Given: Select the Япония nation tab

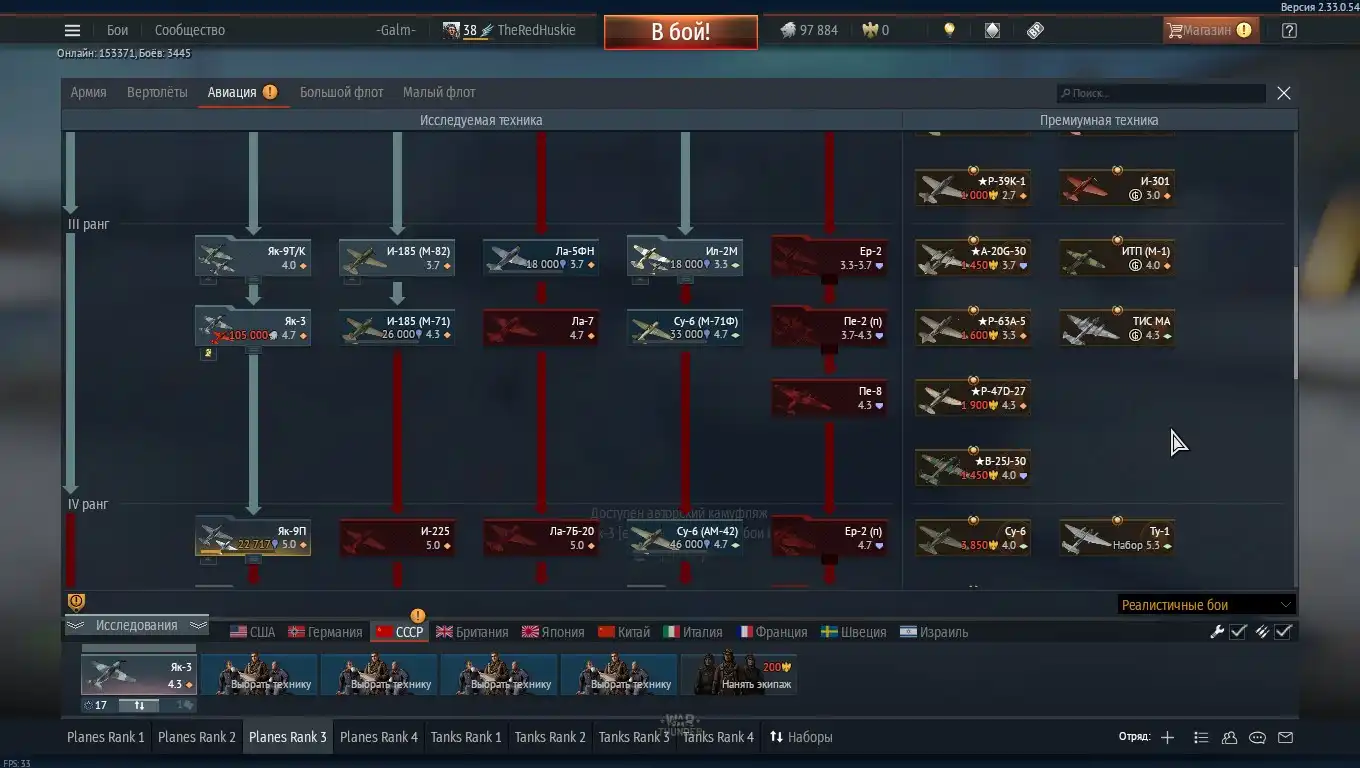Looking at the screenshot, I should (552, 632).
